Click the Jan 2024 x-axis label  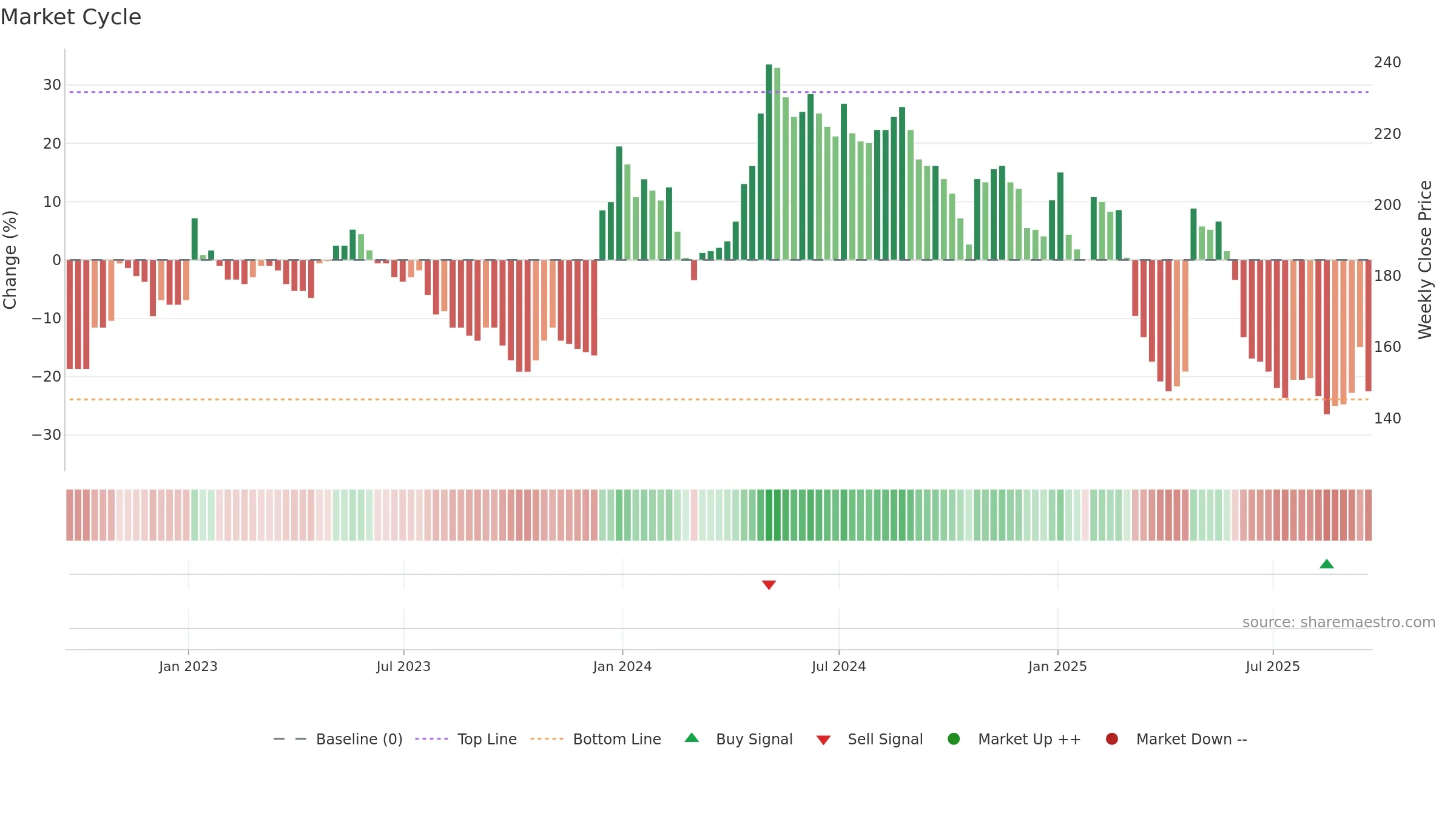click(622, 667)
